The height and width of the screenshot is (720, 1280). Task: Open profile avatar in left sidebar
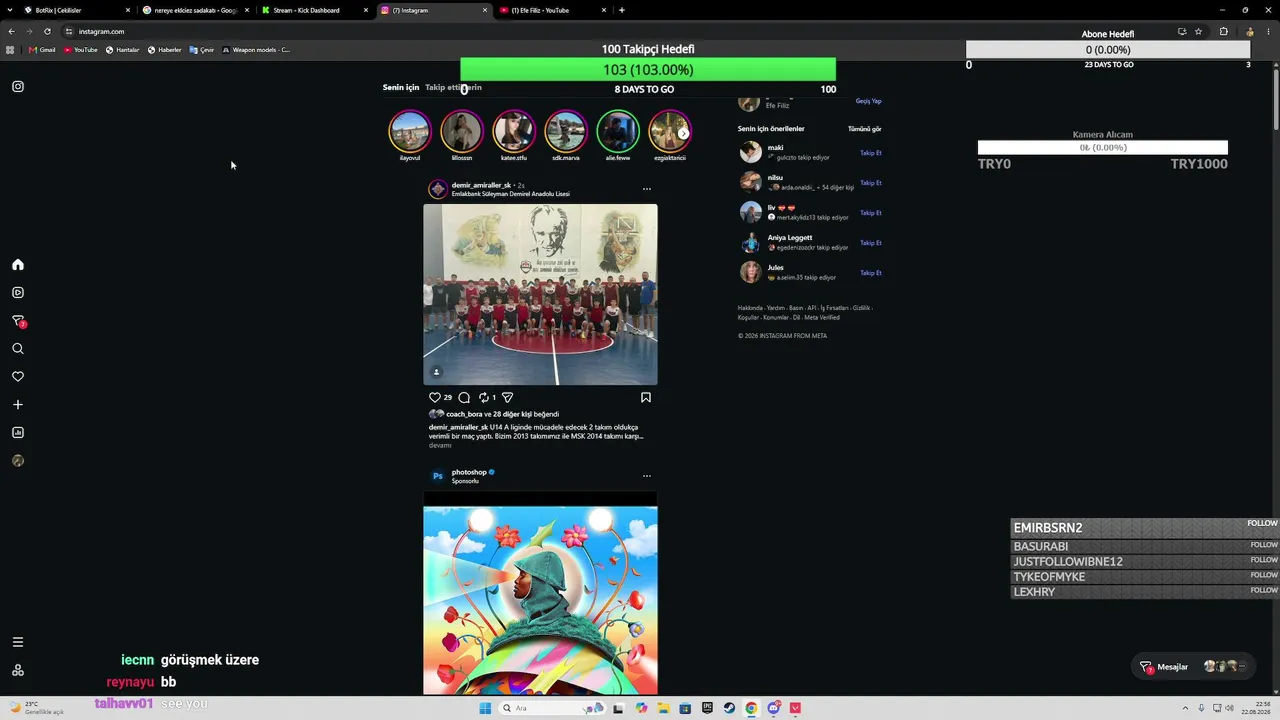click(x=18, y=461)
